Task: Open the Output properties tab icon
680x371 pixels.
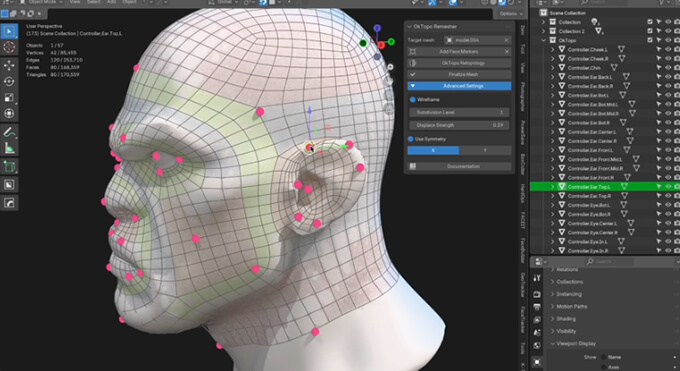Action: [x=537, y=307]
